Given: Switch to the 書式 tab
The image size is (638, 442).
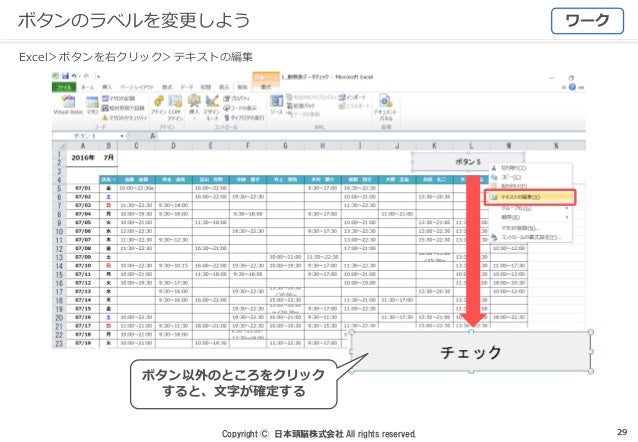Looking at the screenshot, I should (266, 87).
